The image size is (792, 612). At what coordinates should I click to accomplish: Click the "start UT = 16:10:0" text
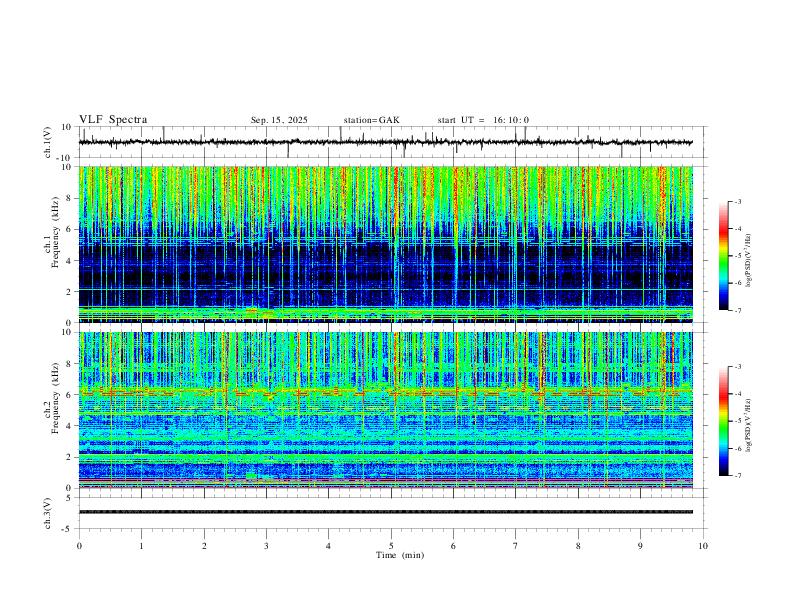(483, 120)
